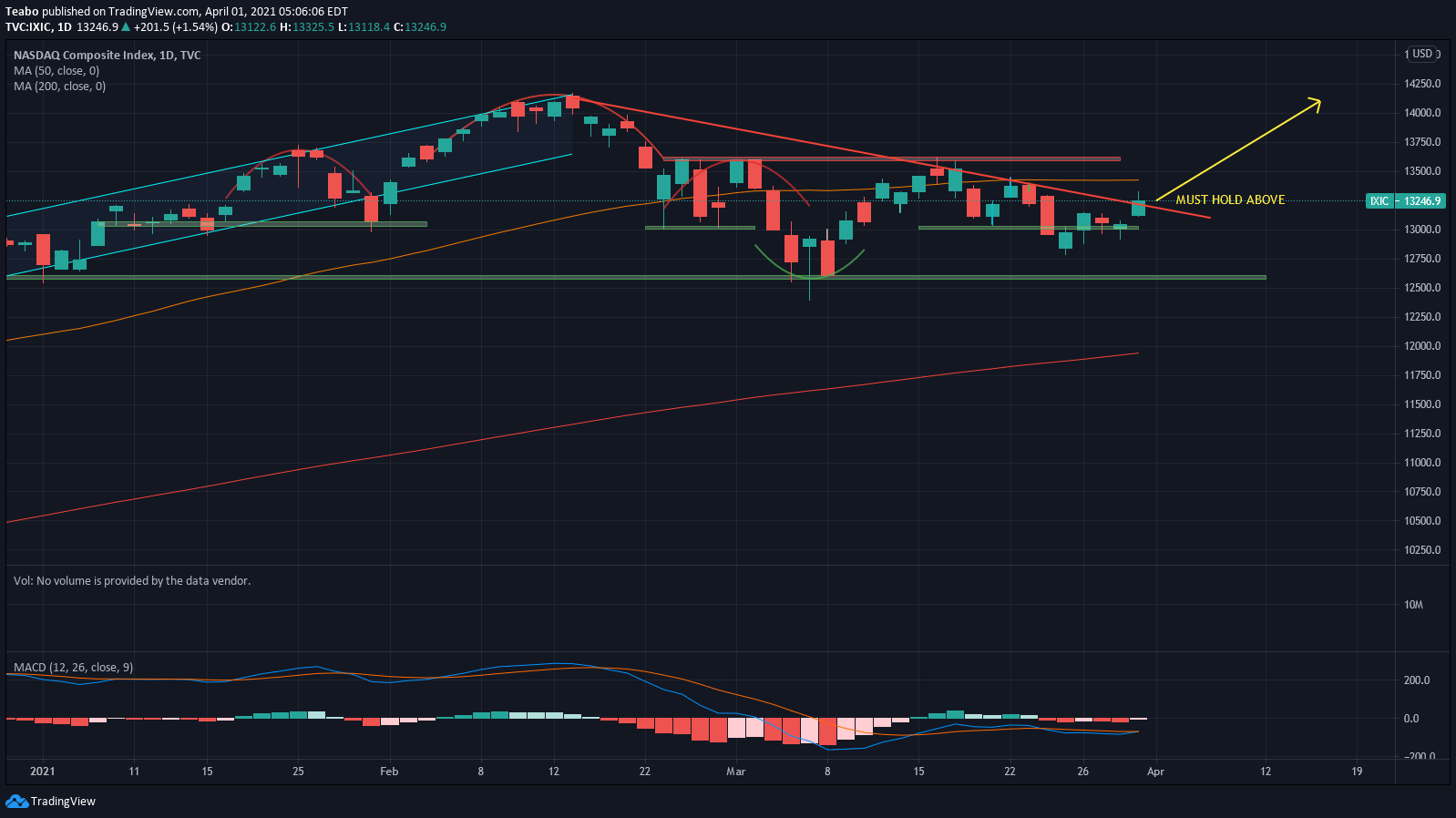Image resolution: width=1456 pixels, height=818 pixels.
Task: Click the 12000.0 price axis label
Action: [1422, 346]
